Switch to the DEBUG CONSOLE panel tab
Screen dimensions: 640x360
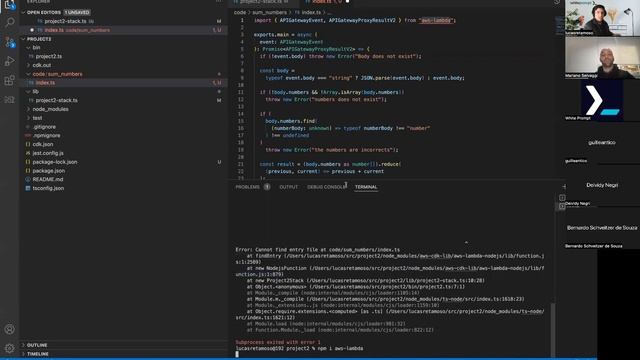327,187
